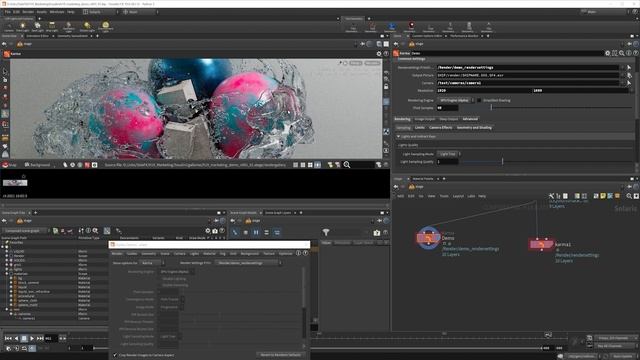Viewport: 640px width, 360px height.
Task: Click the Pixel Samples slider handle
Action: coord(491,108)
